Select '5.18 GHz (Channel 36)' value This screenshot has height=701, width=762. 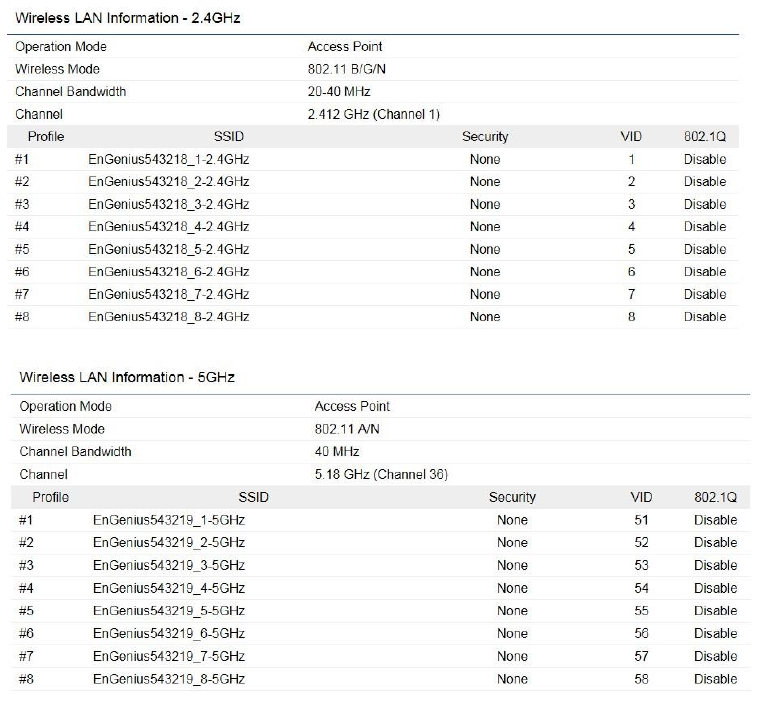[381, 474]
